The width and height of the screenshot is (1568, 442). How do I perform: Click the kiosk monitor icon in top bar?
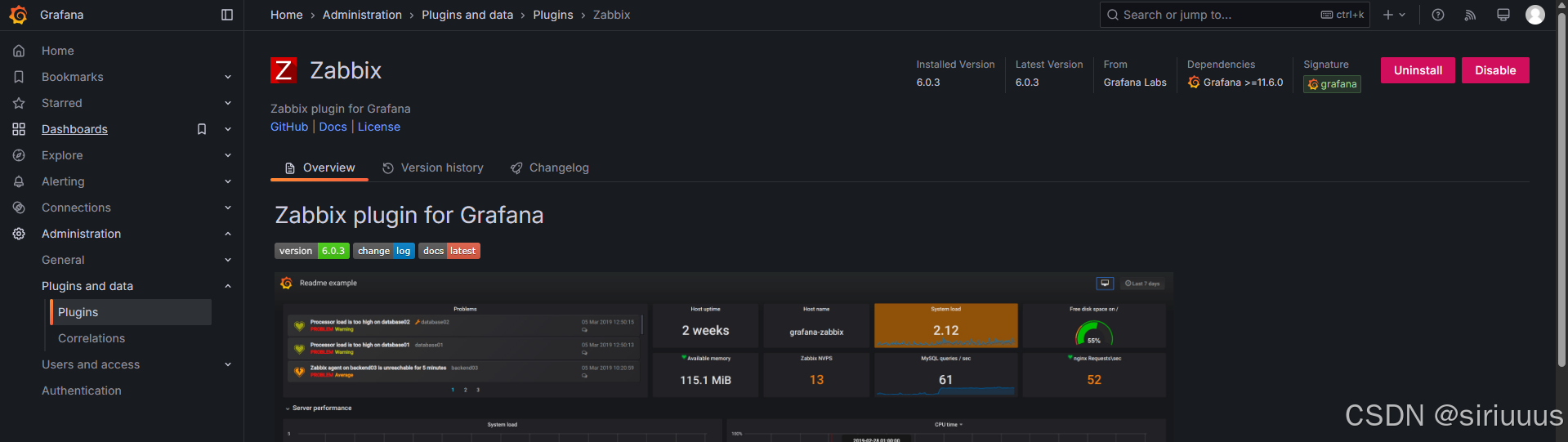[x=1503, y=15]
